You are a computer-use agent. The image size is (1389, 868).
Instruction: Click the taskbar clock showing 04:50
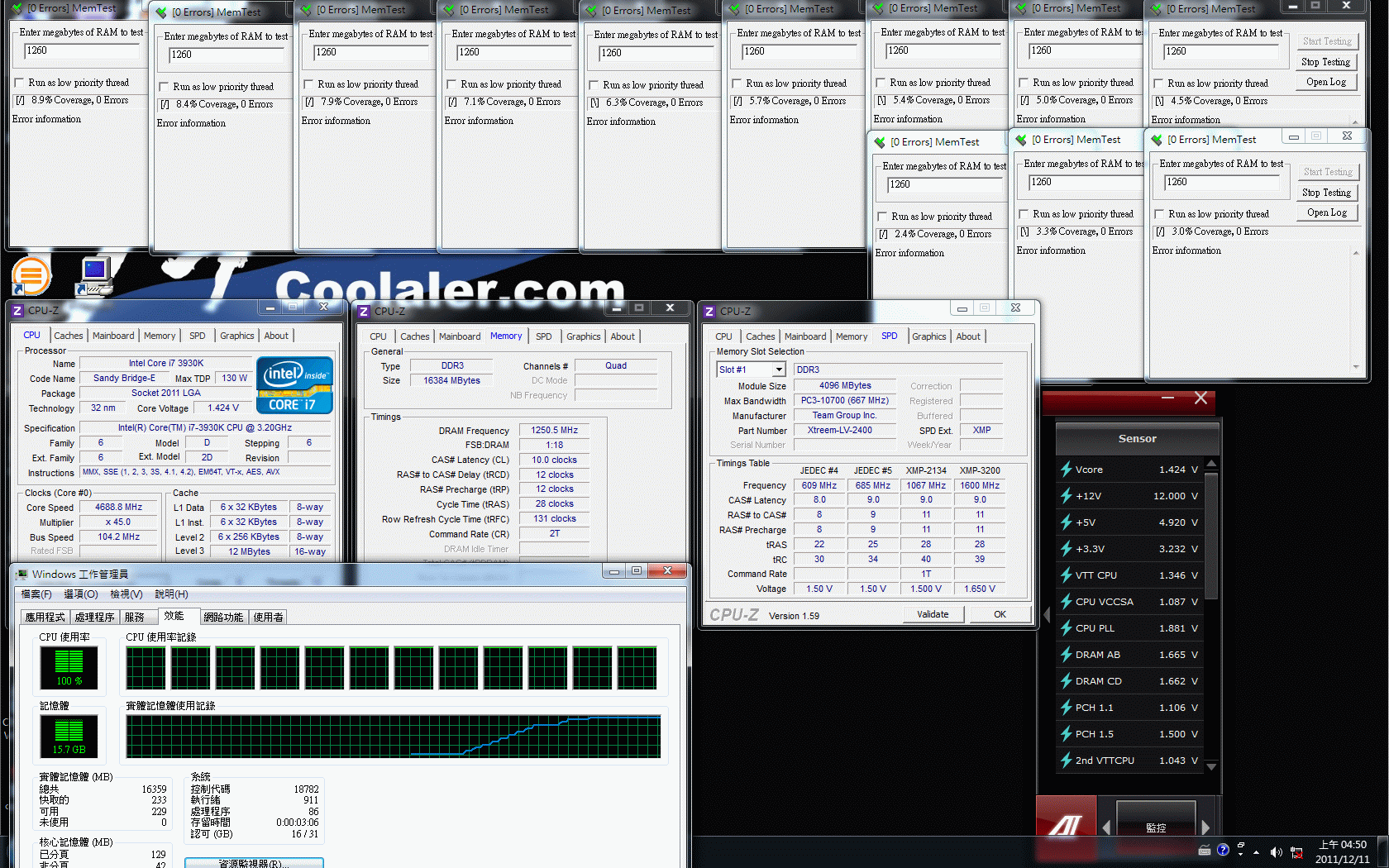pos(1342,851)
